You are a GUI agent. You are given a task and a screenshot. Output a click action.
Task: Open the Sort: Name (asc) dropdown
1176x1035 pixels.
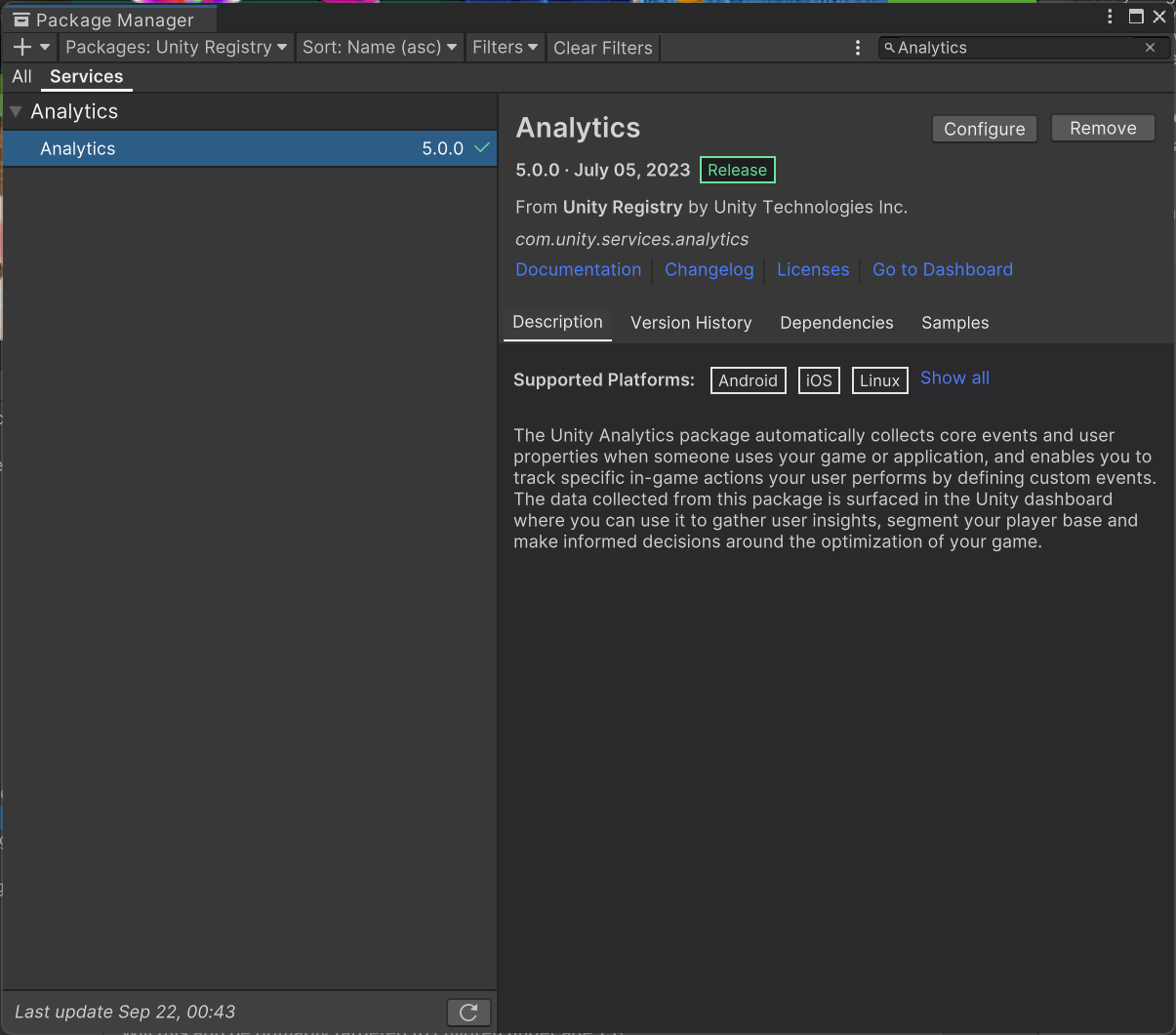coord(380,47)
